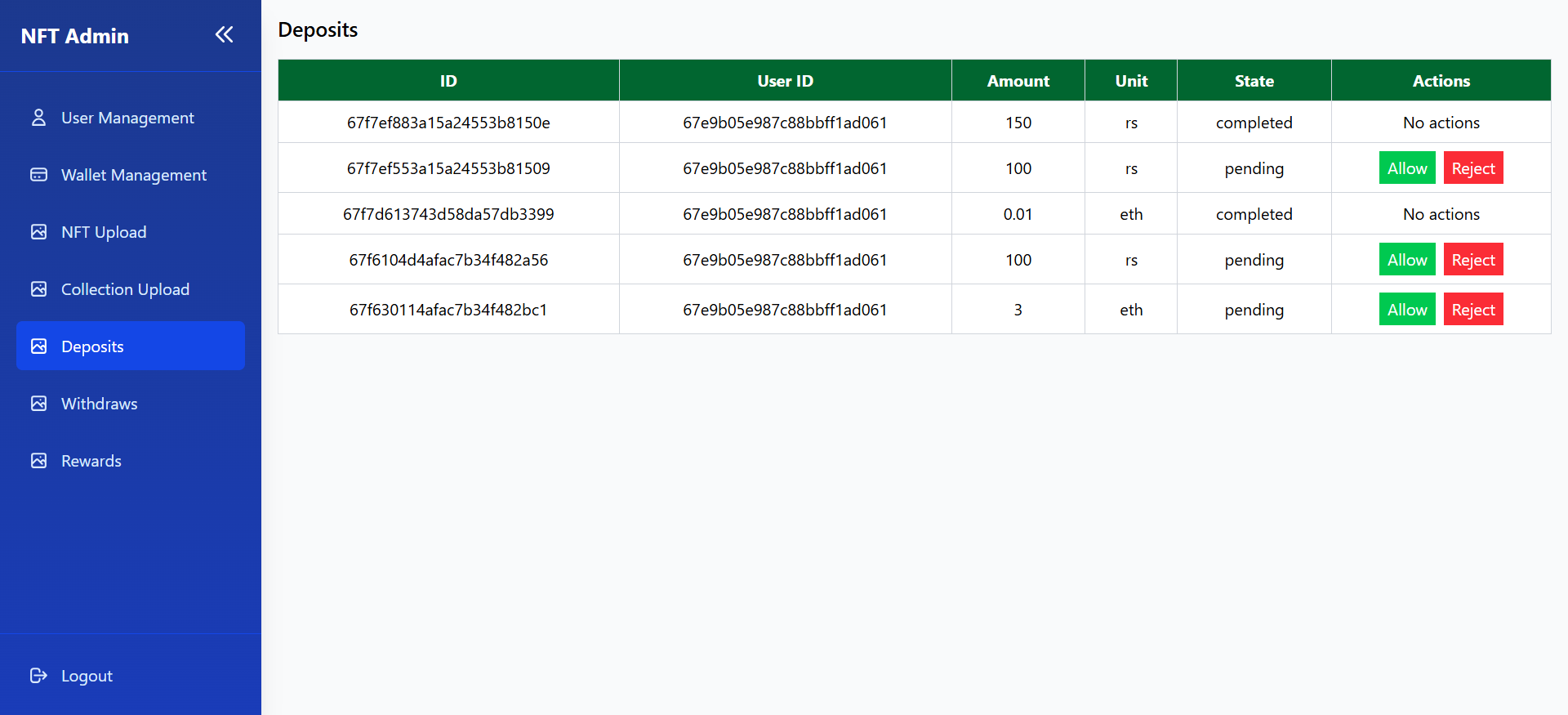
Task: Allow the 100 rs deposit ending 482a56
Action: (x=1406, y=260)
